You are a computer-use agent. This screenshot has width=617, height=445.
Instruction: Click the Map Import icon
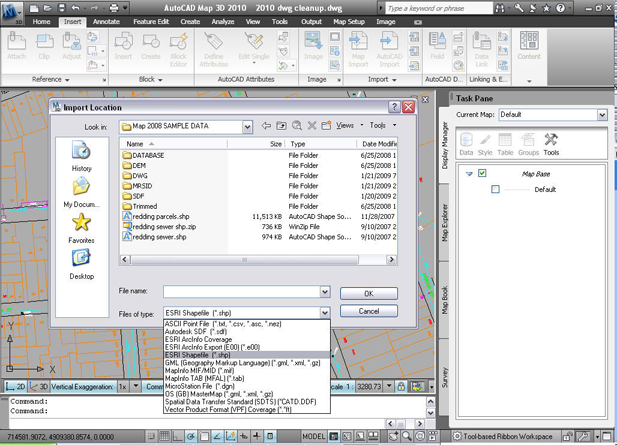point(358,49)
